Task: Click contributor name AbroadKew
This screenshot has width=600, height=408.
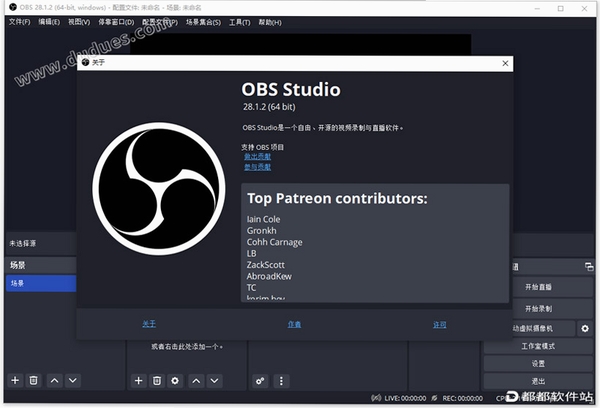Action: click(269, 276)
